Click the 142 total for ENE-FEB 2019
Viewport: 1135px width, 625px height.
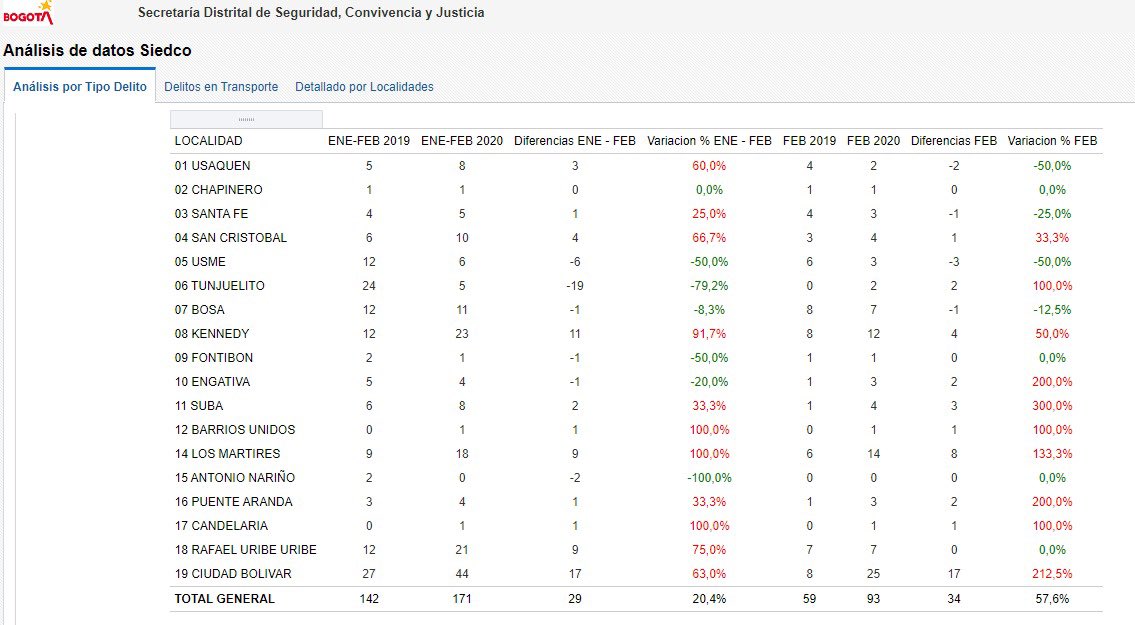(x=369, y=599)
